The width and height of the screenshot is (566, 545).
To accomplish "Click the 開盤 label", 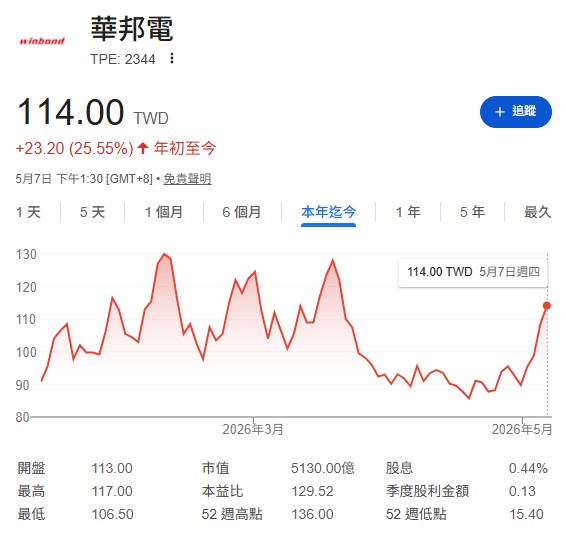I will [31, 468].
